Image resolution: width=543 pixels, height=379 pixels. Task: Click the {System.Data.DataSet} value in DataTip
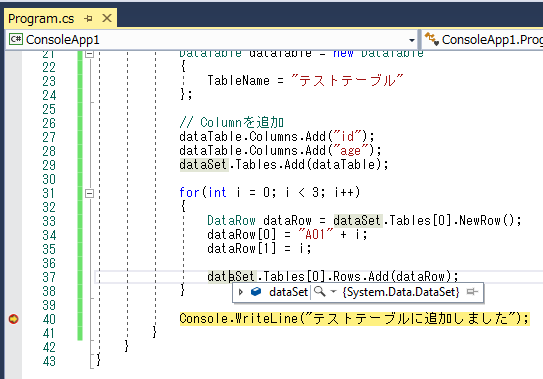pyautogui.click(x=401, y=292)
